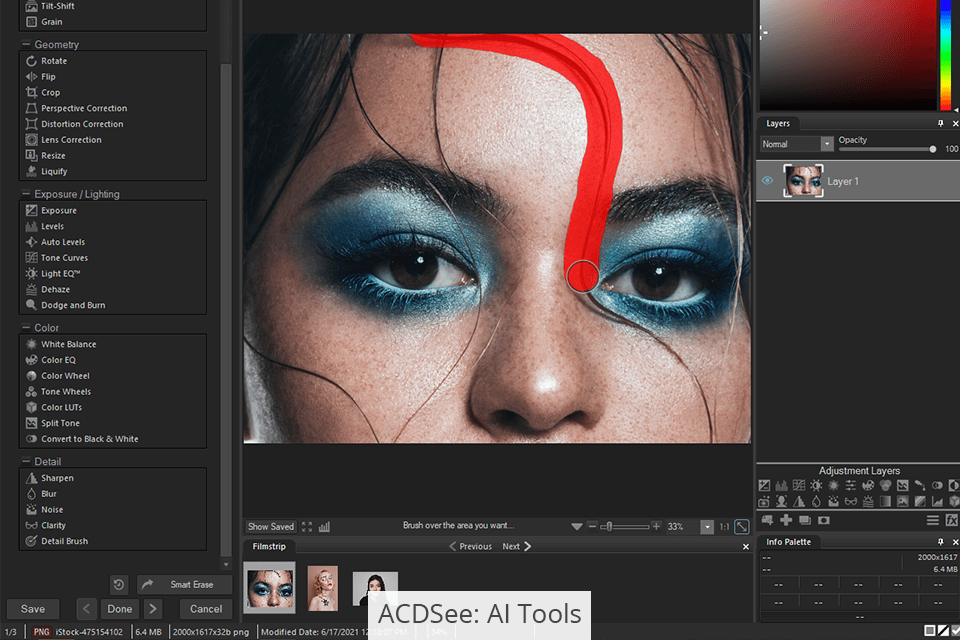Open the Liquify tool
The width and height of the screenshot is (960, 640).
point(47,171)
